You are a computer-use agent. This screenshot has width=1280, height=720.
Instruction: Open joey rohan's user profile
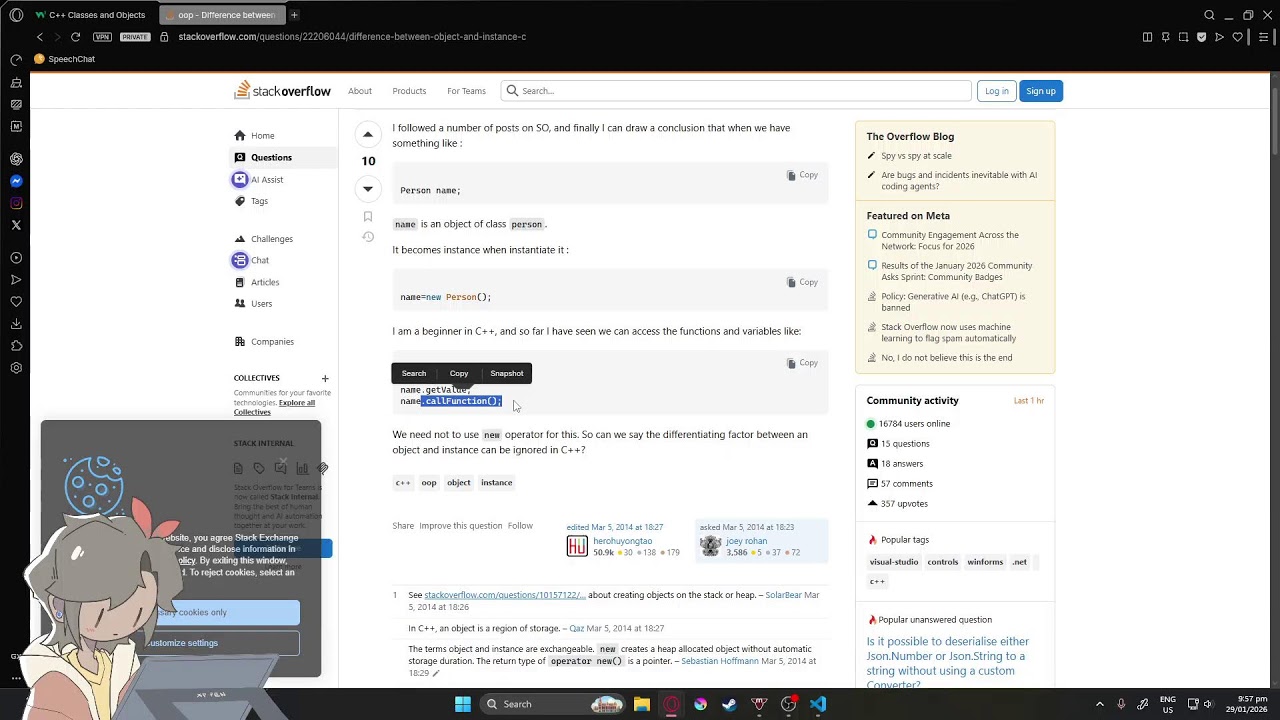[746, 541]
